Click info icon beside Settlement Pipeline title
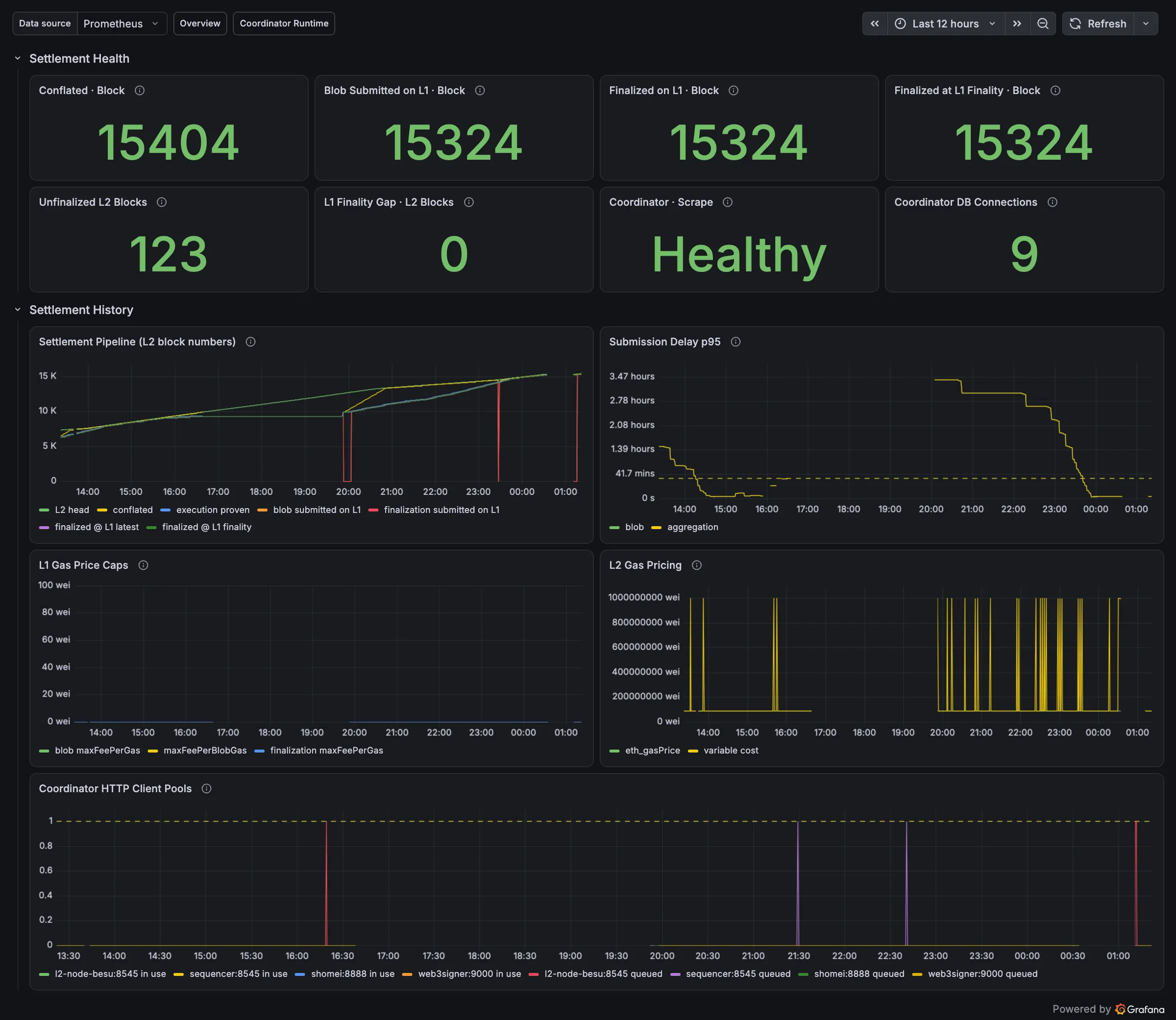1176x1020 pixels. point(250,341)
